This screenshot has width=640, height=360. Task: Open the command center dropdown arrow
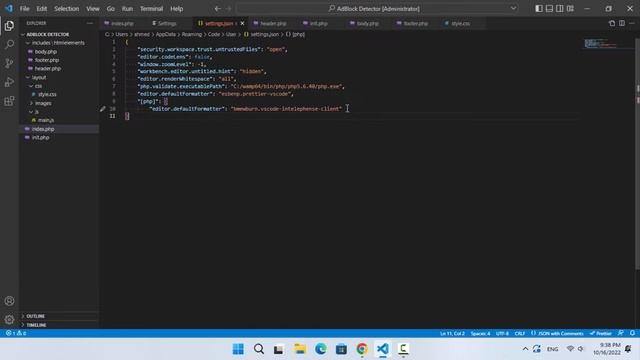coord(513,9)
